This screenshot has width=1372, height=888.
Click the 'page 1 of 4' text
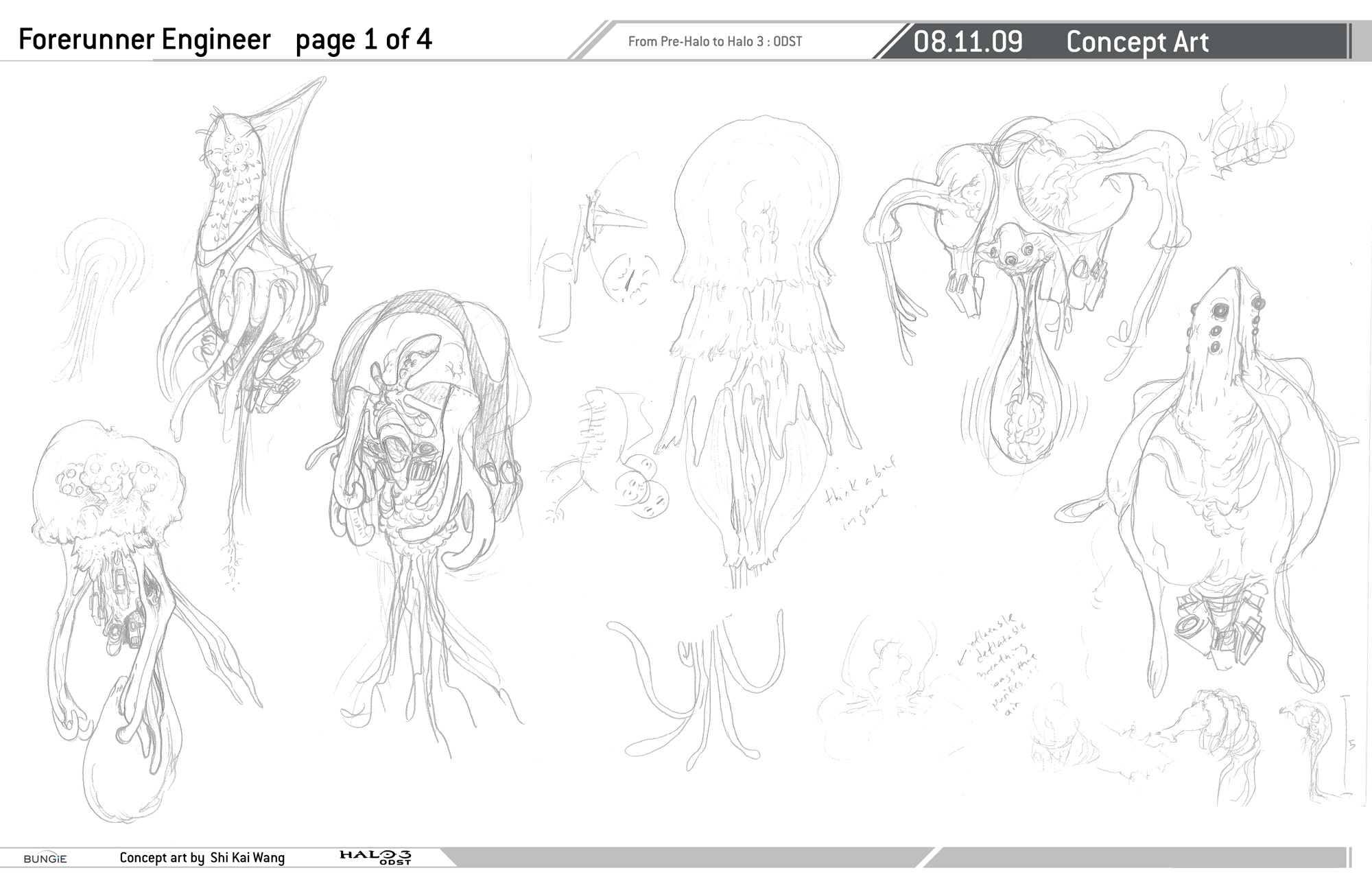(x=364, y=40)
